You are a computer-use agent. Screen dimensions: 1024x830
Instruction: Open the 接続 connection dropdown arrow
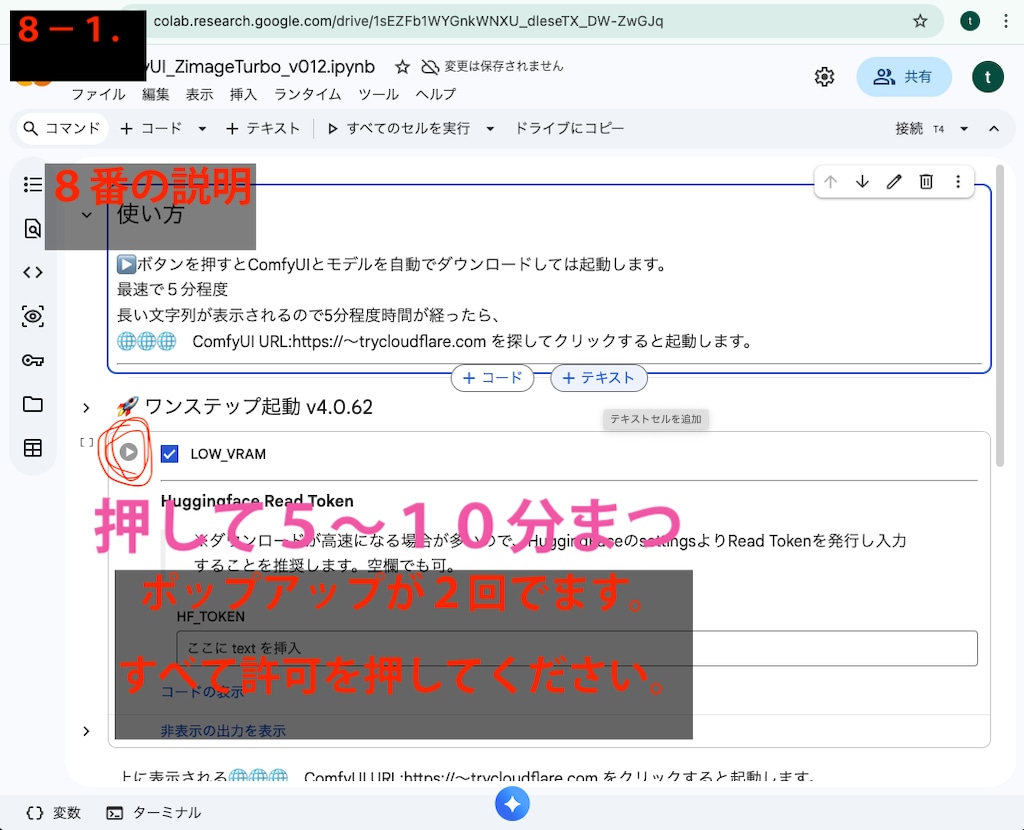pos(963,128)
